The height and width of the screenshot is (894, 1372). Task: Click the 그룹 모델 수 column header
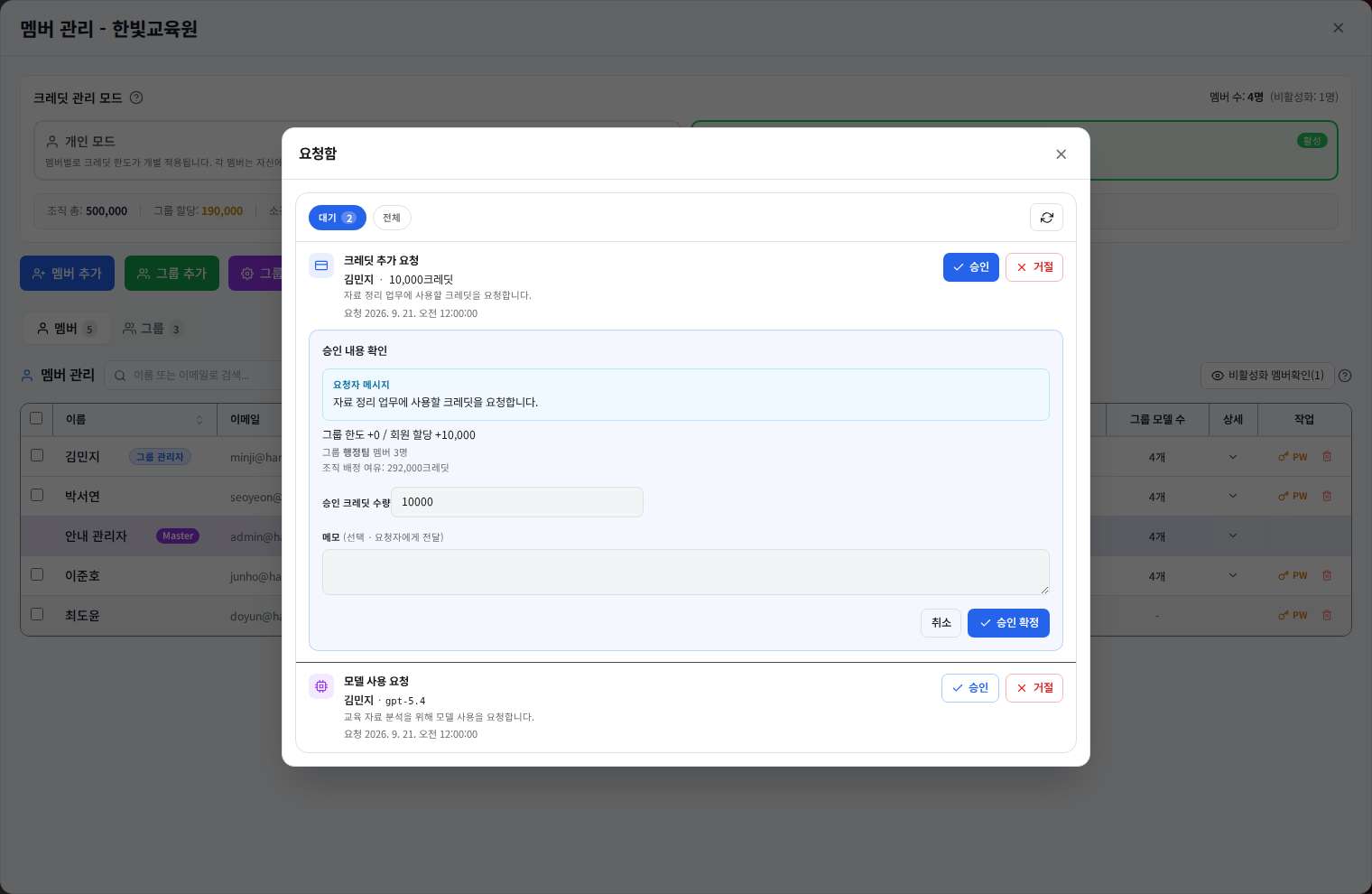pos(1157,420)
